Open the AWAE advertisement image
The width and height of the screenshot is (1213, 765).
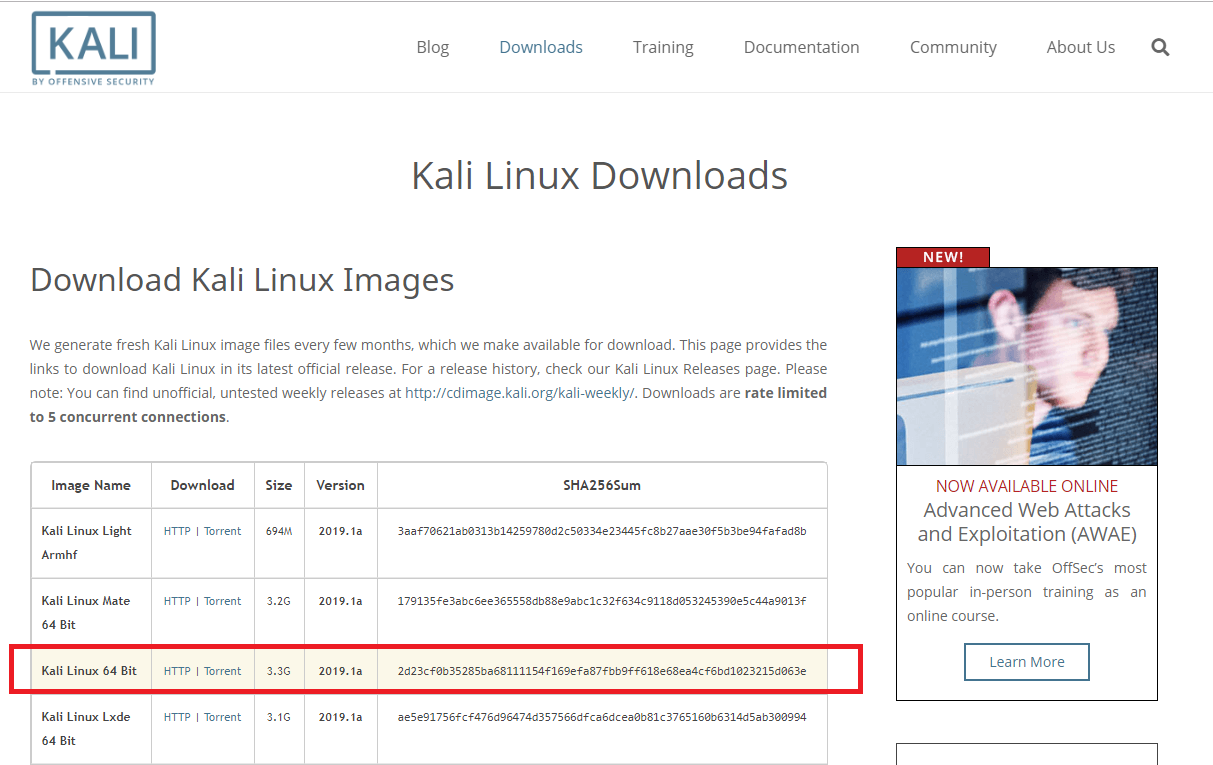1027,366
